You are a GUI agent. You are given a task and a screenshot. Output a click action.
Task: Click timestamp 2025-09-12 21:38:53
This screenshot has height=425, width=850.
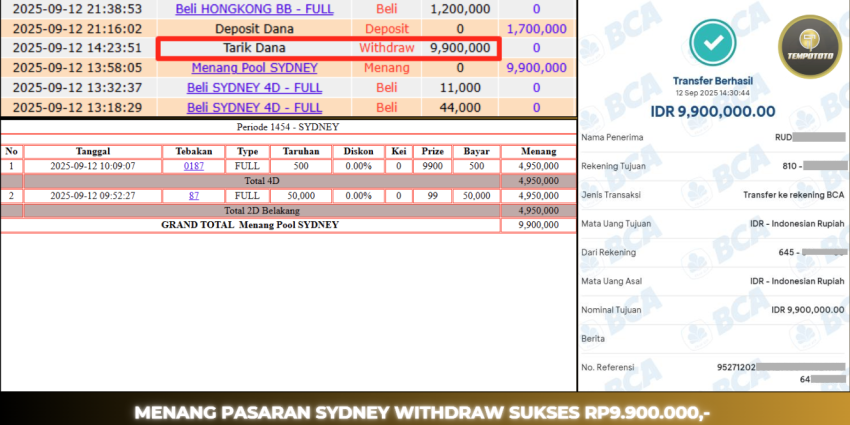point(78,9)
